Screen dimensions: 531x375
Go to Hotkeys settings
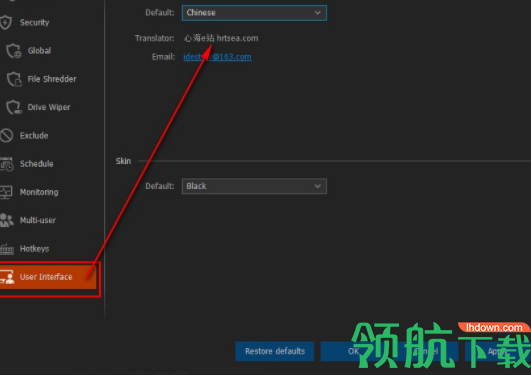click(x=34, y=249)
